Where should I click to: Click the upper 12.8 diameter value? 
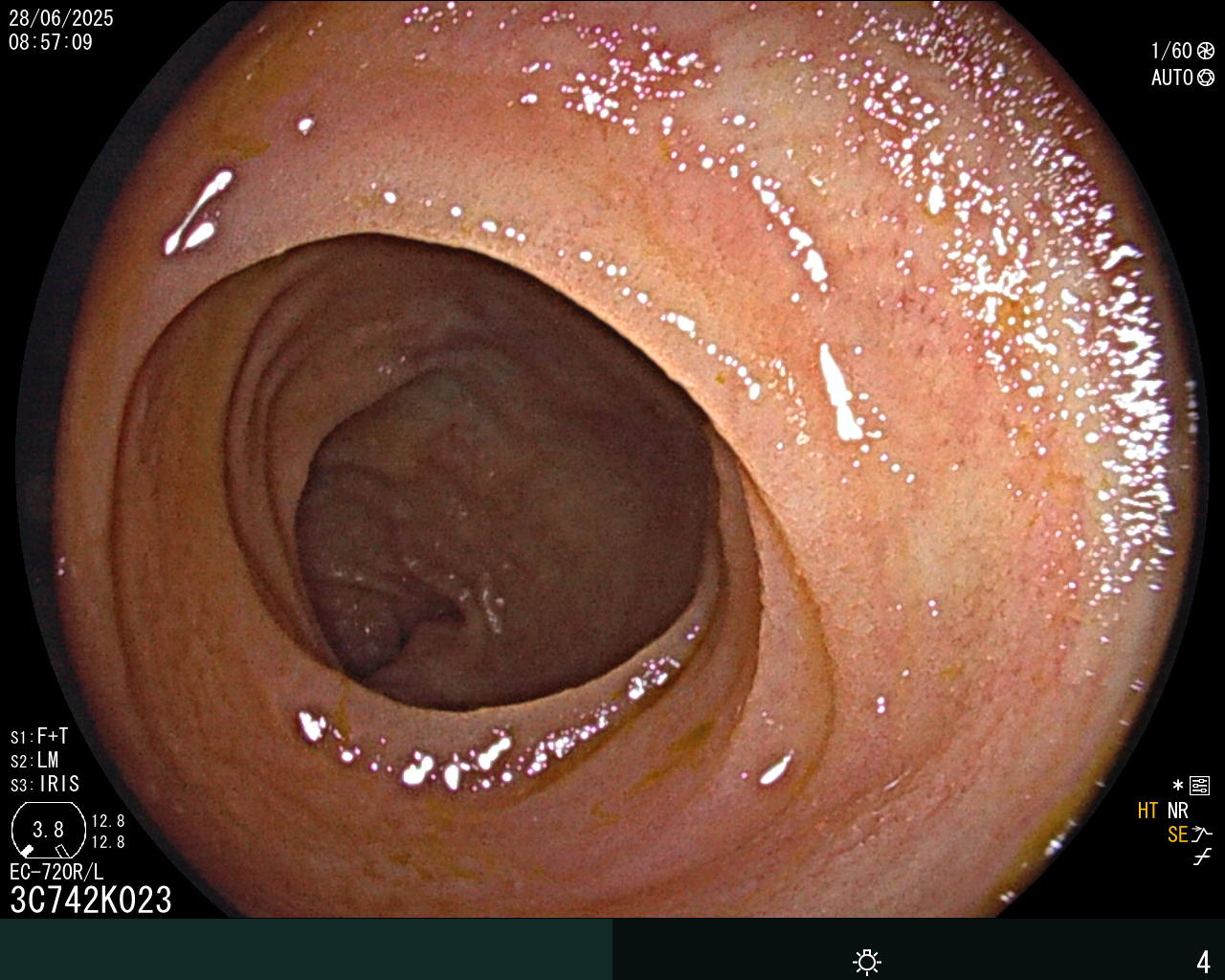(x=108, y=821)
